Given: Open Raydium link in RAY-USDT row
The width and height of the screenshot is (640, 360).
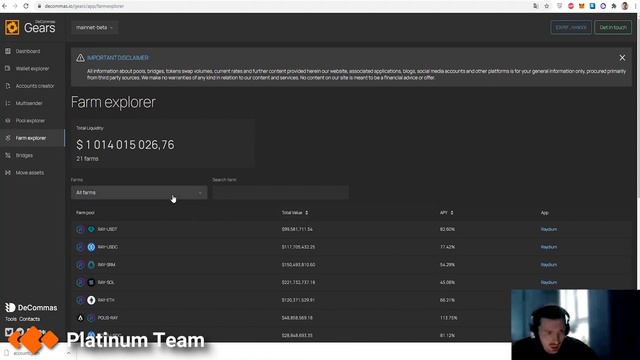Looking at the screenshot, I should 549,229.
